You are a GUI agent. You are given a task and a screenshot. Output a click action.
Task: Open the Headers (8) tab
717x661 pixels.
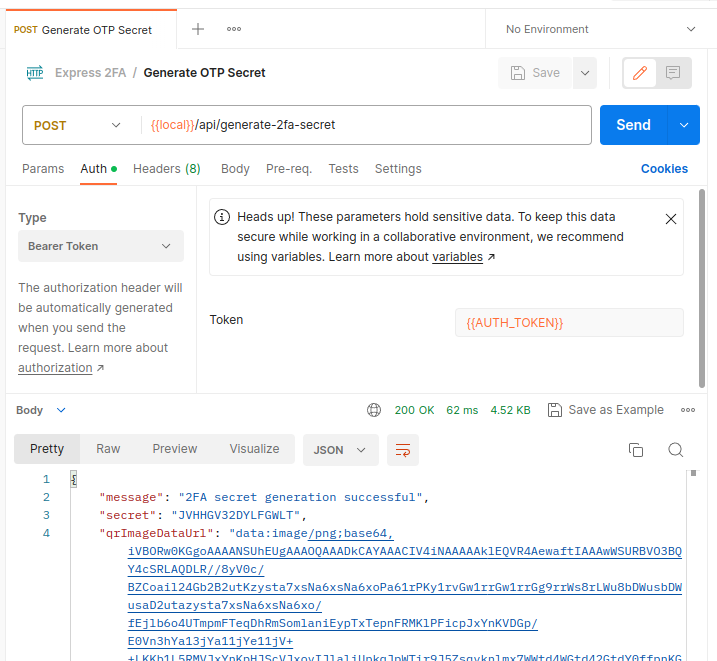tap(166, 169)
